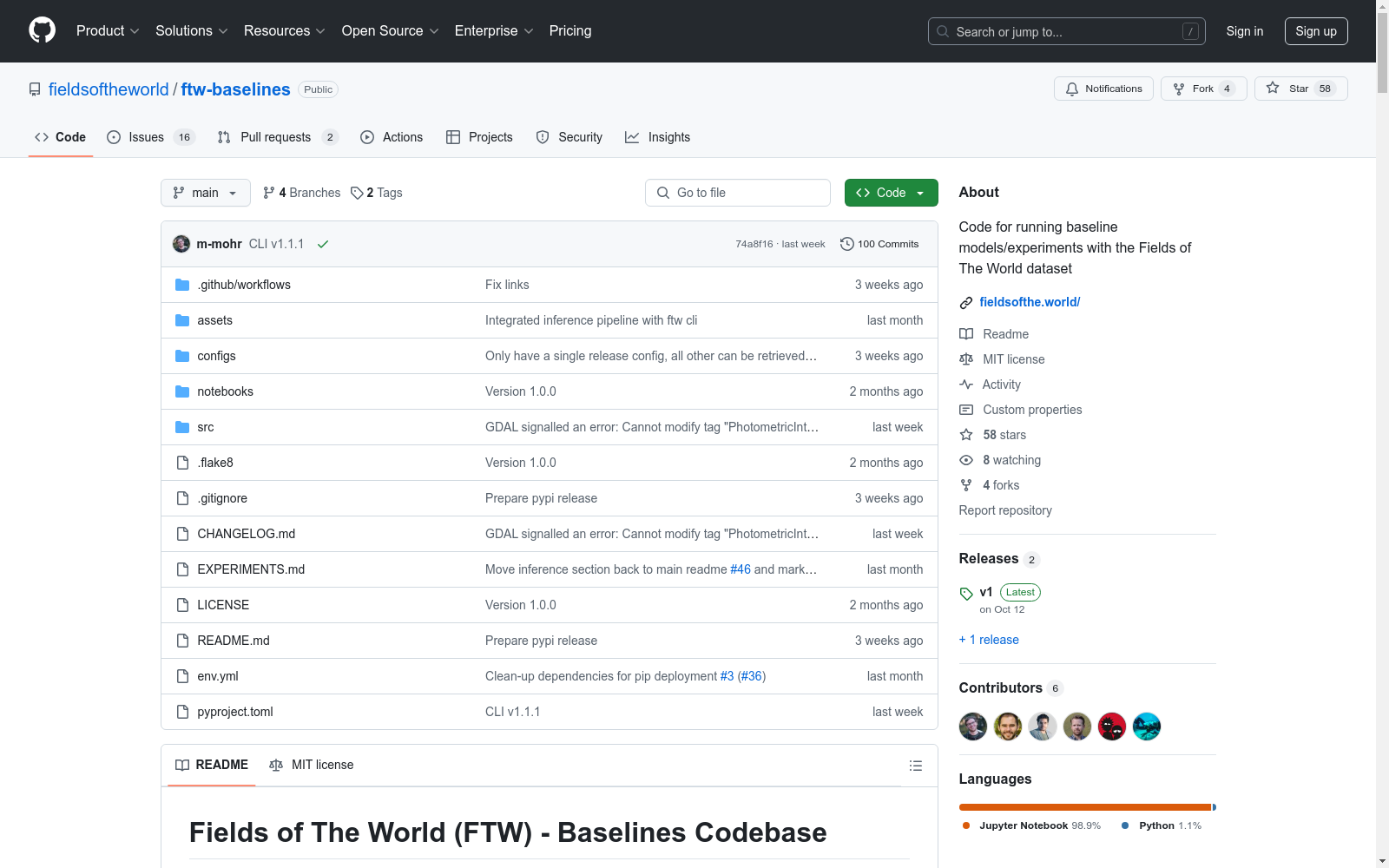Switch to the Projects tab

pyautogui.click(x=479, y=137)
